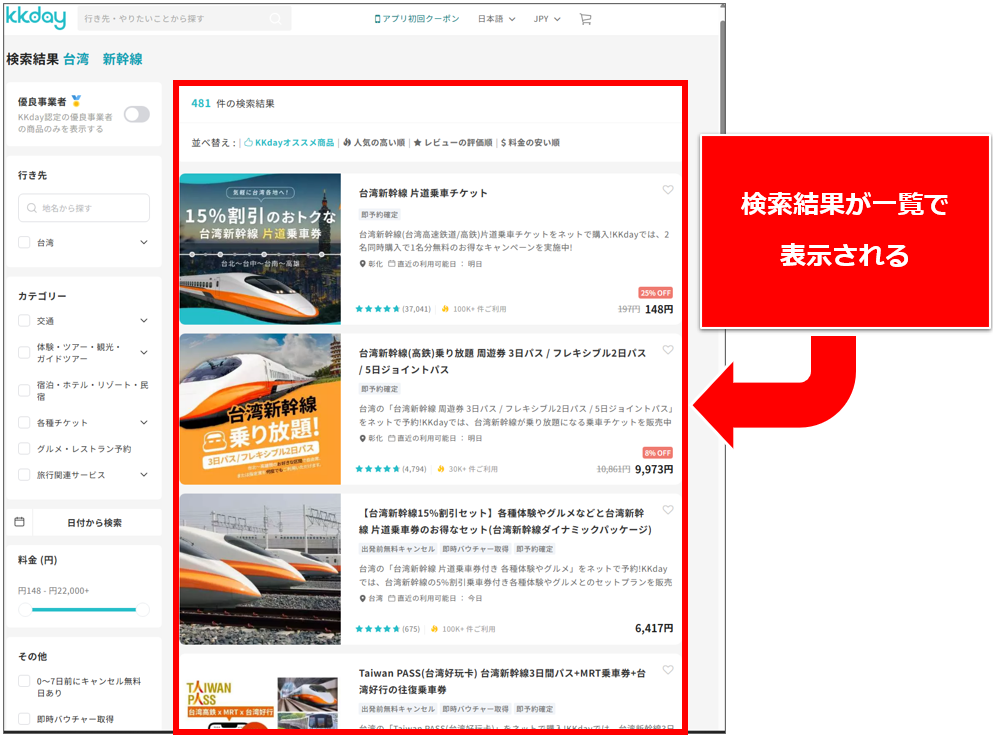The width and height of the screenshot is (993, 738).
Task: Click the price slider maximum handle
Action: tap(143, 609)
